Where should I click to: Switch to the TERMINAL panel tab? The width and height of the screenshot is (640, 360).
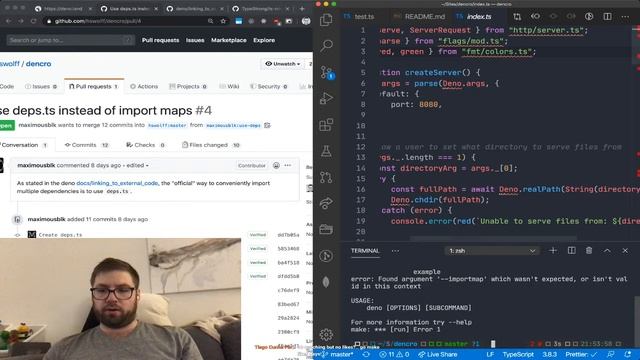pos(365,251)
